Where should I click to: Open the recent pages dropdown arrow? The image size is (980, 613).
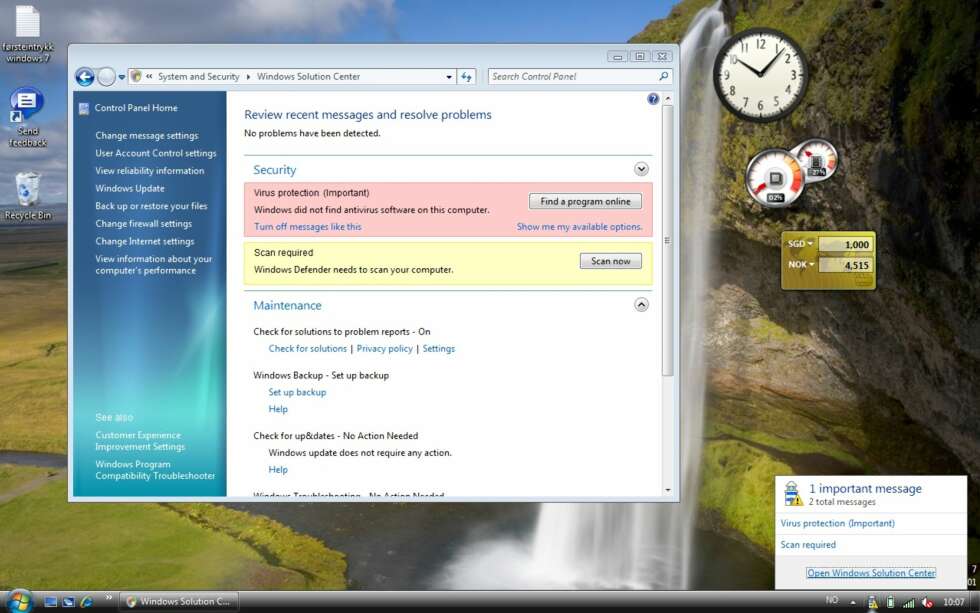pyautogui.click(x=122, y=77)
